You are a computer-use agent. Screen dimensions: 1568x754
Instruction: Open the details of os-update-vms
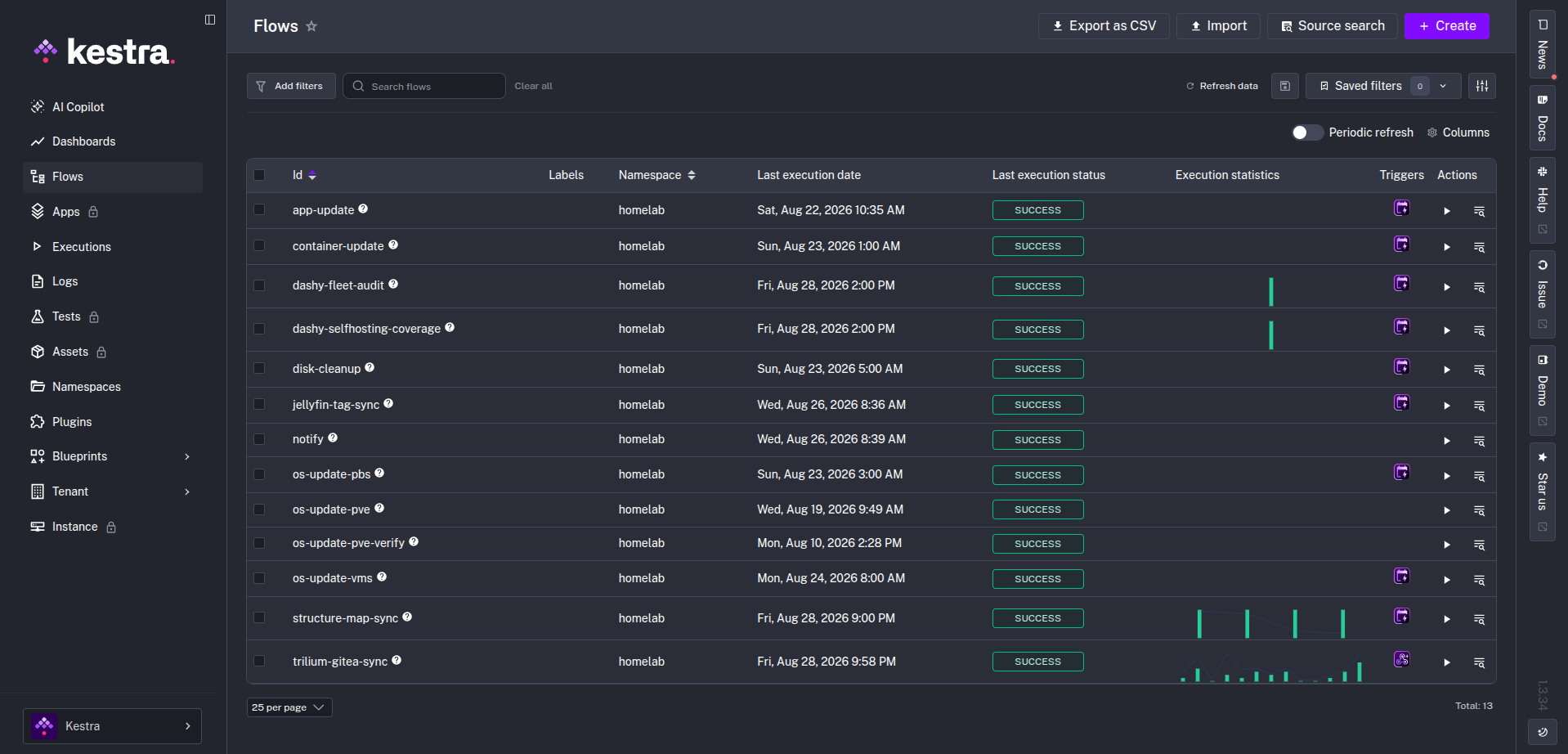click(x=1479, y=580)
